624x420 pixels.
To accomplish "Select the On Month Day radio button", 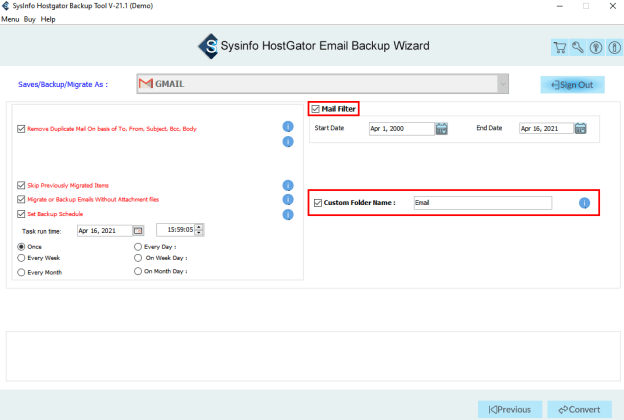I will click(138, 271).
